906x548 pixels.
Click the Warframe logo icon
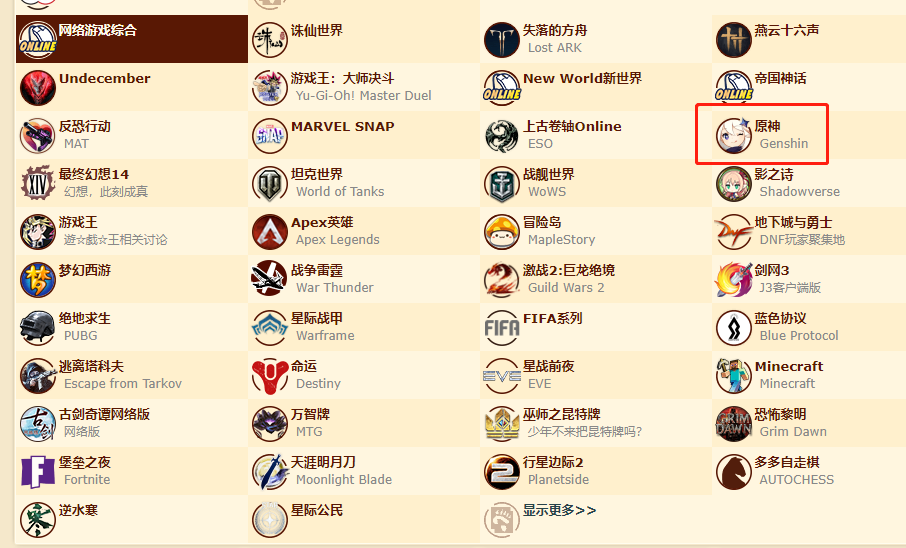(270, 327)
